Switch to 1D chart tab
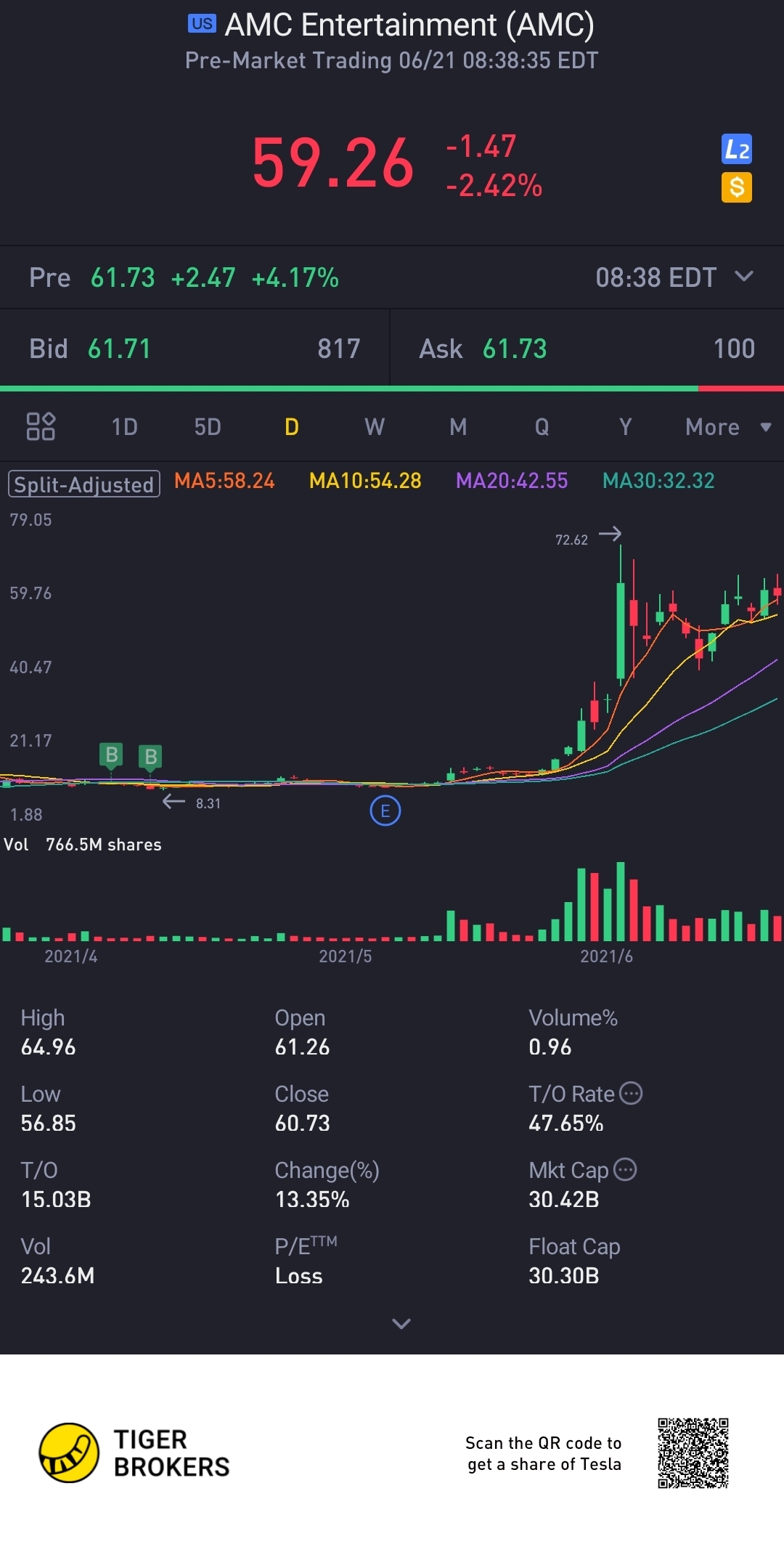784x1552 pixels. click(x=124, y=426)
